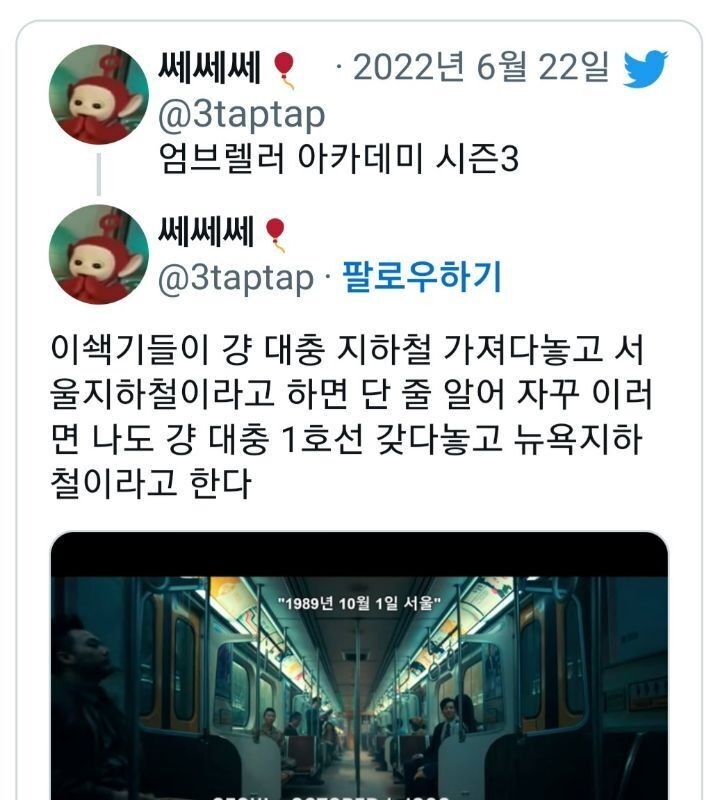Image resolution: width=720 pixels, height=800 pixels.
Task: Click the top @3taptap handle
Action: tap(241, 115)
